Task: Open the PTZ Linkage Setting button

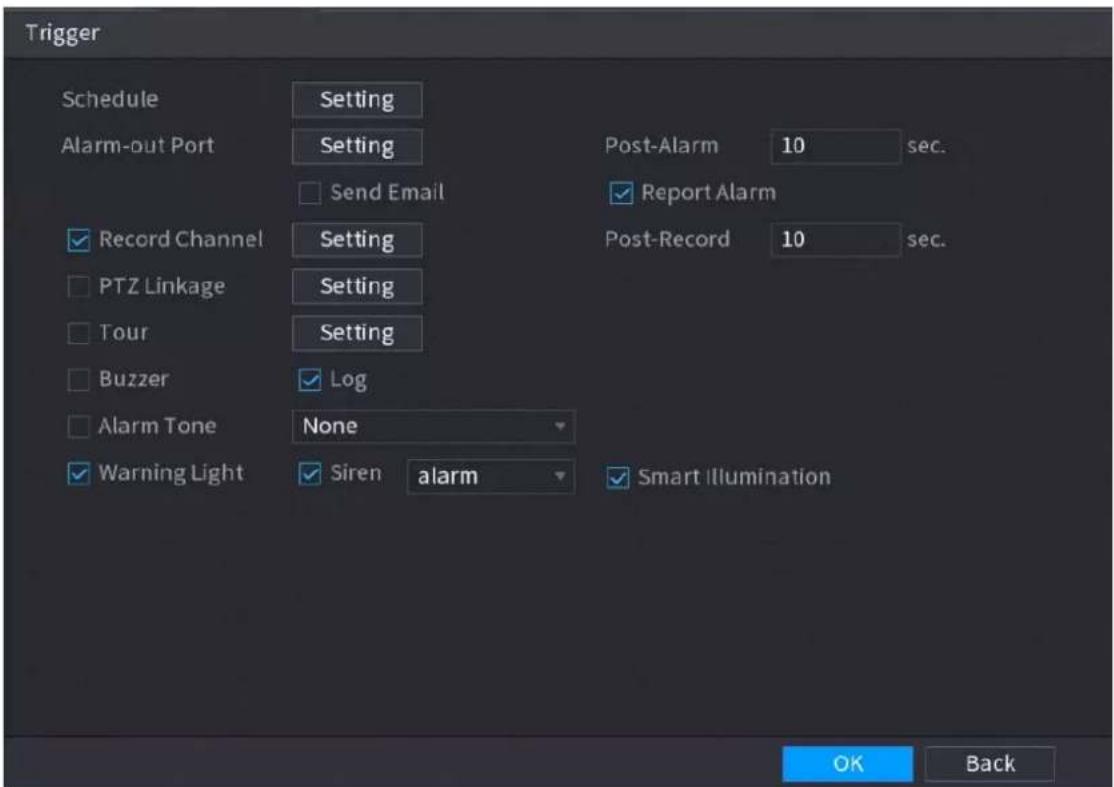Action: [x=357, y=286]
